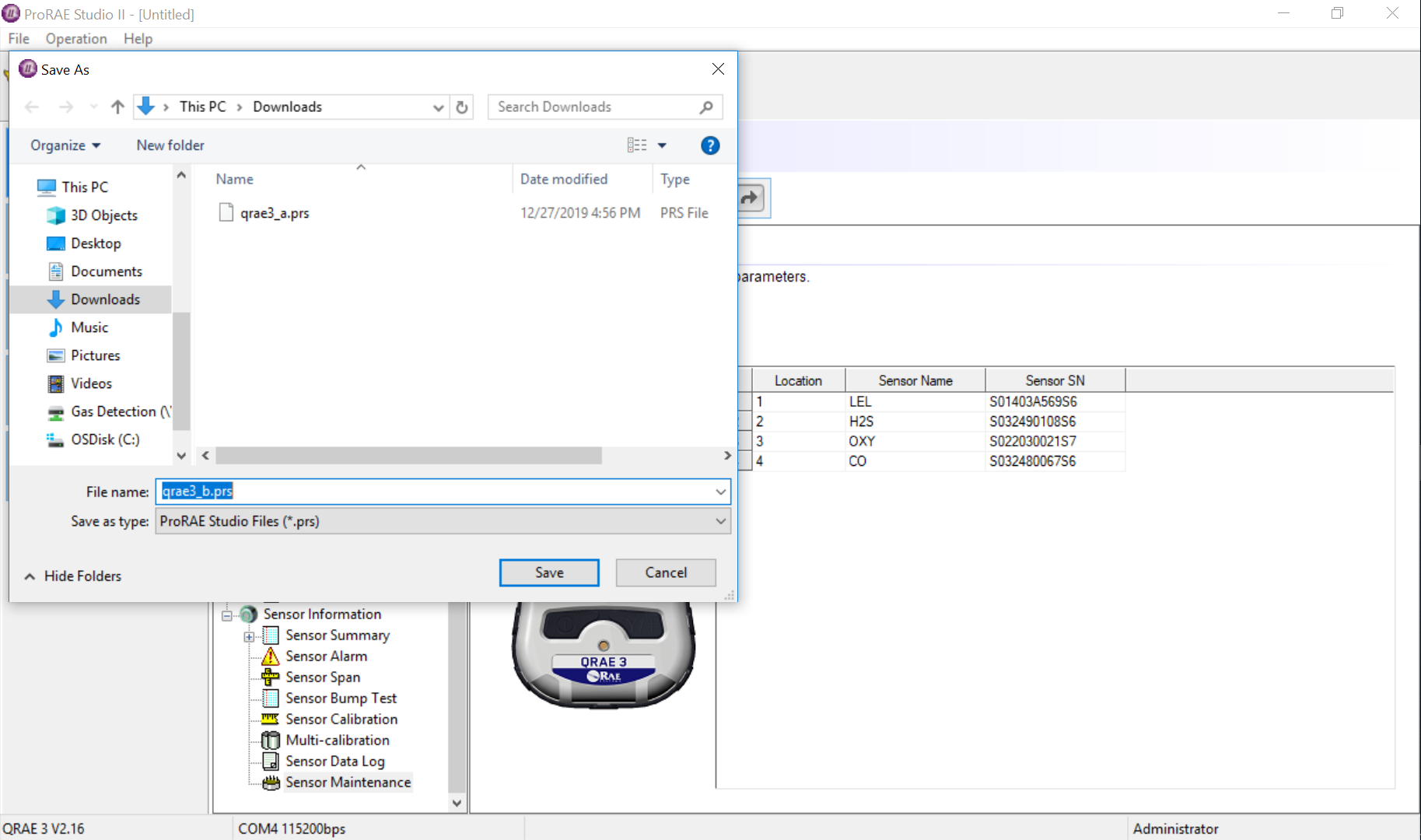Select the Sensor Maintenance icon
This screenshot has height=840, width=1421.
[270, 782]
